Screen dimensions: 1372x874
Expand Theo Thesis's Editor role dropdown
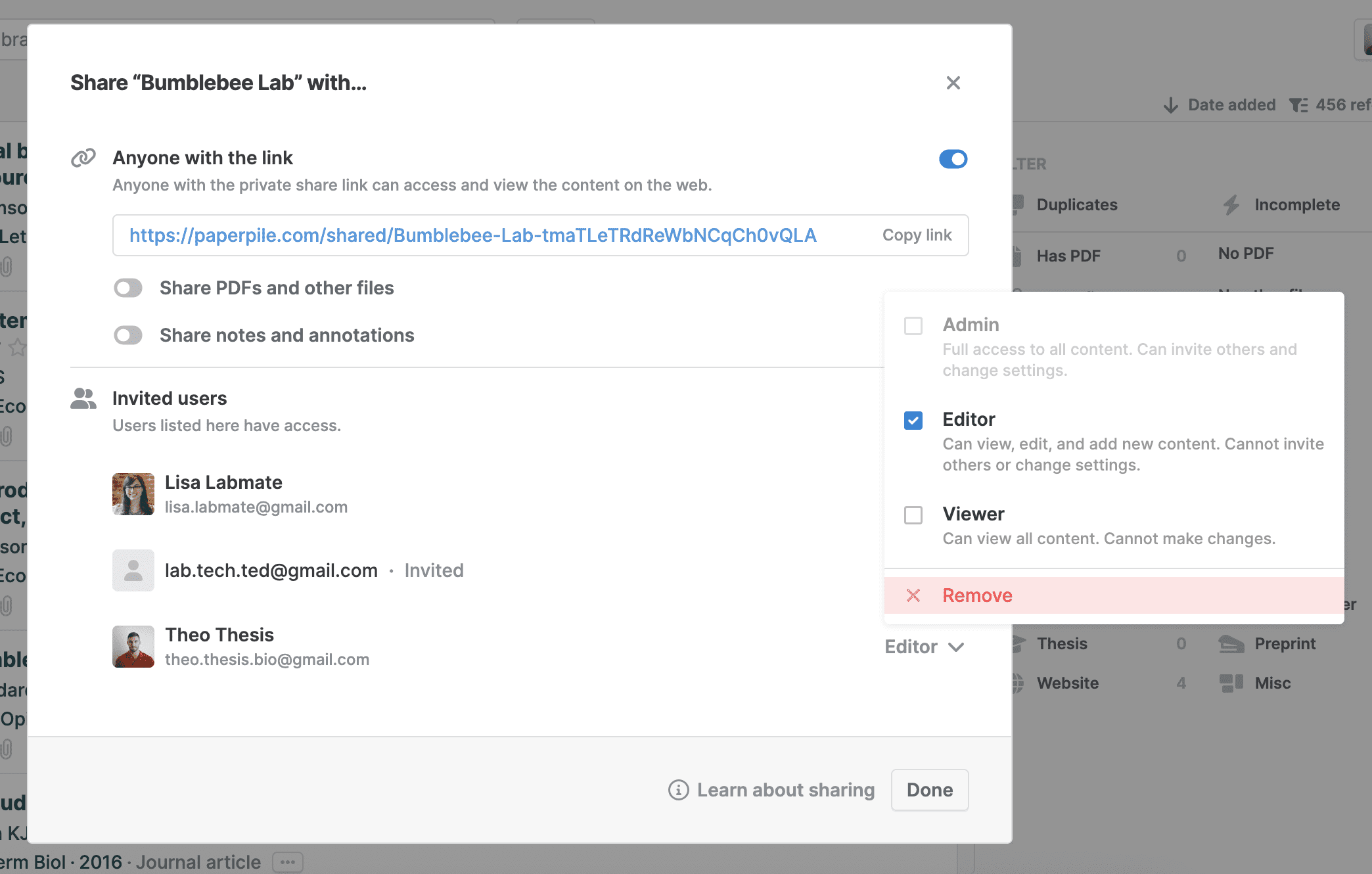924,647
